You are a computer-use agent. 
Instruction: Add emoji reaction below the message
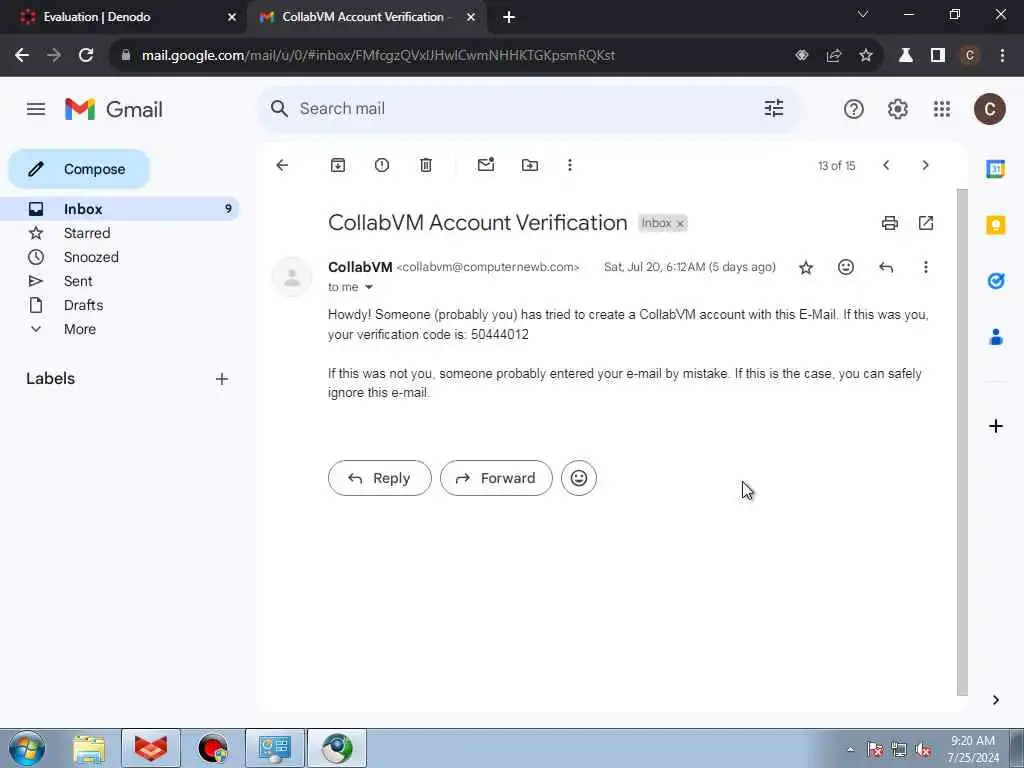579,478
